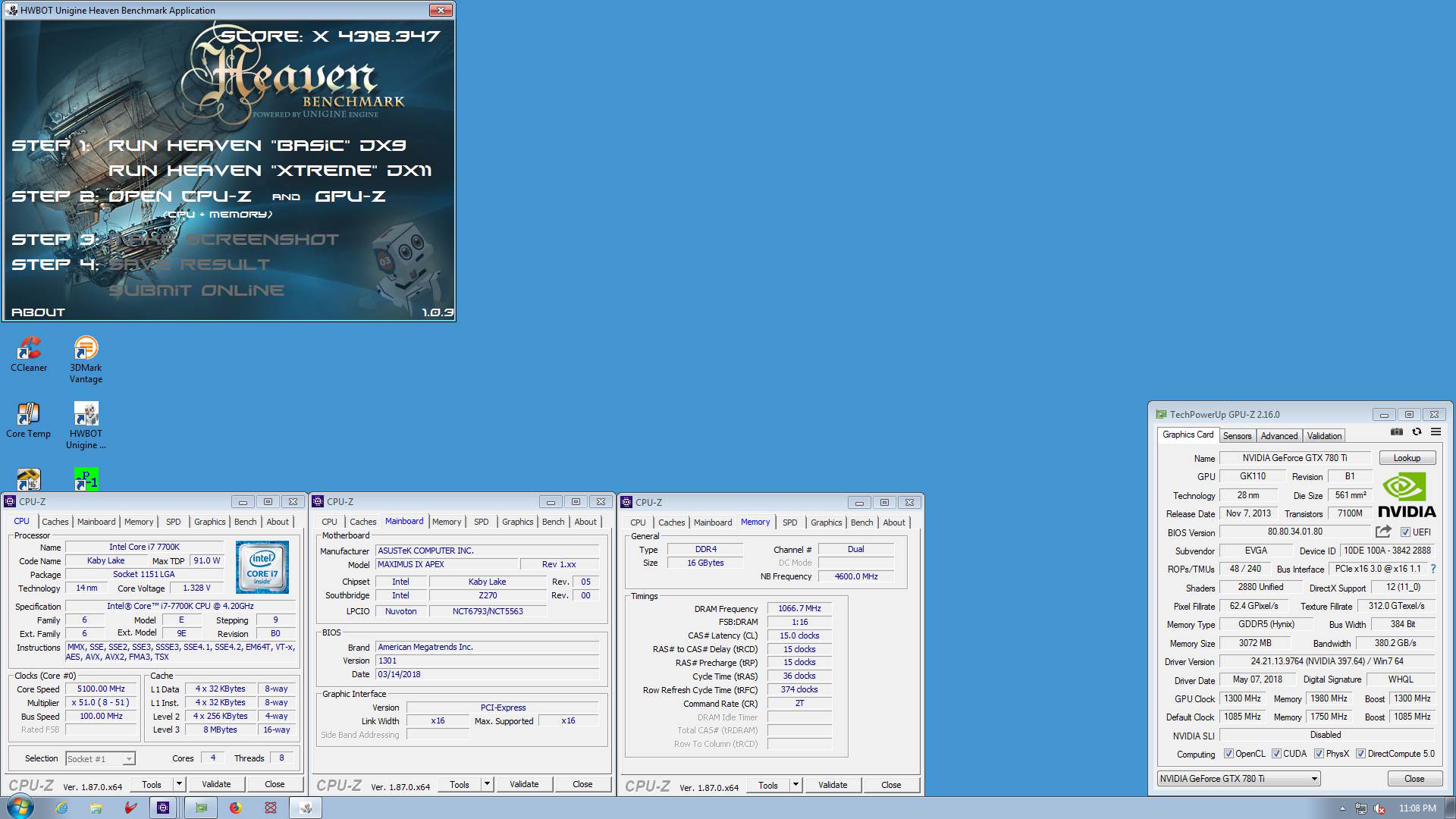This screenshot has width=1456, height=819.
Task: Open About tab in the Mainboard CPU-Z window
Action: coord(585,522)
